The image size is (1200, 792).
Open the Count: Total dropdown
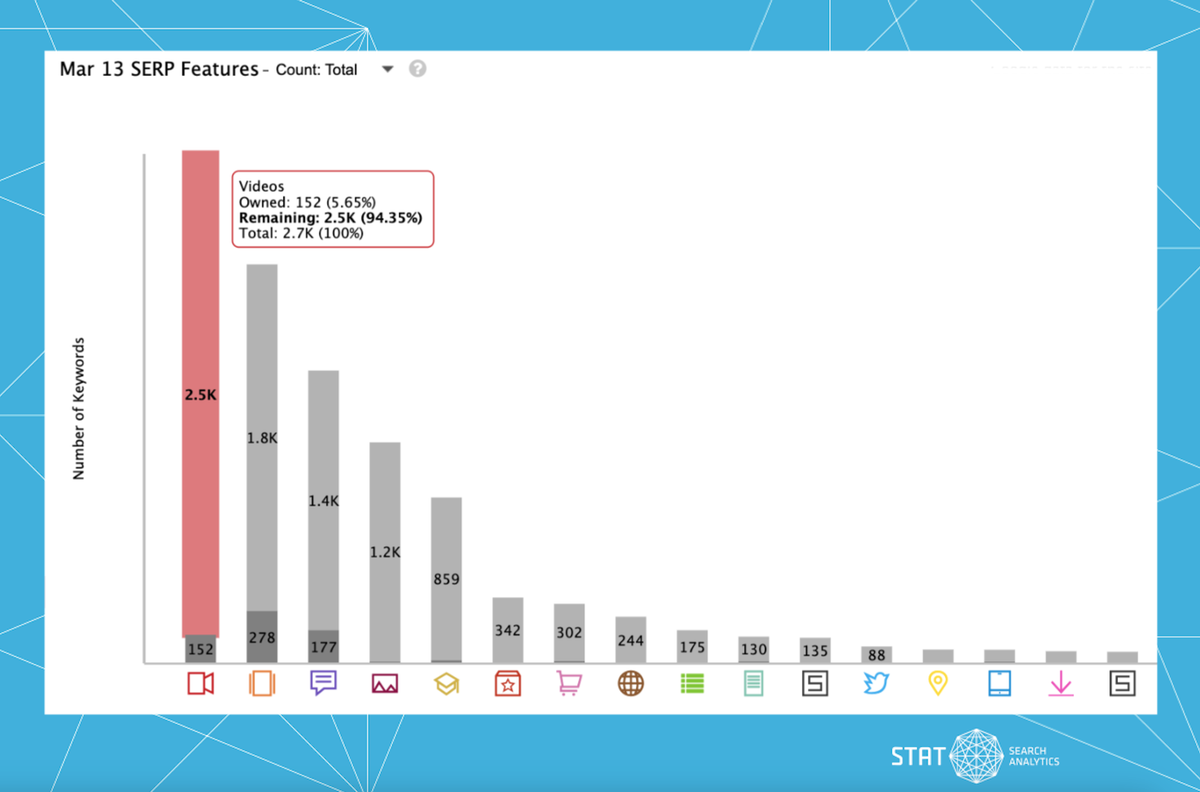pos(388,69)
